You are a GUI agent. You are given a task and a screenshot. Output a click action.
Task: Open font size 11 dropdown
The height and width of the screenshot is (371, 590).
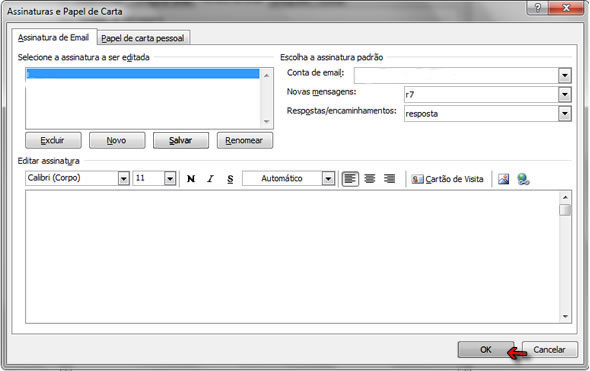(x=170, y=178)
